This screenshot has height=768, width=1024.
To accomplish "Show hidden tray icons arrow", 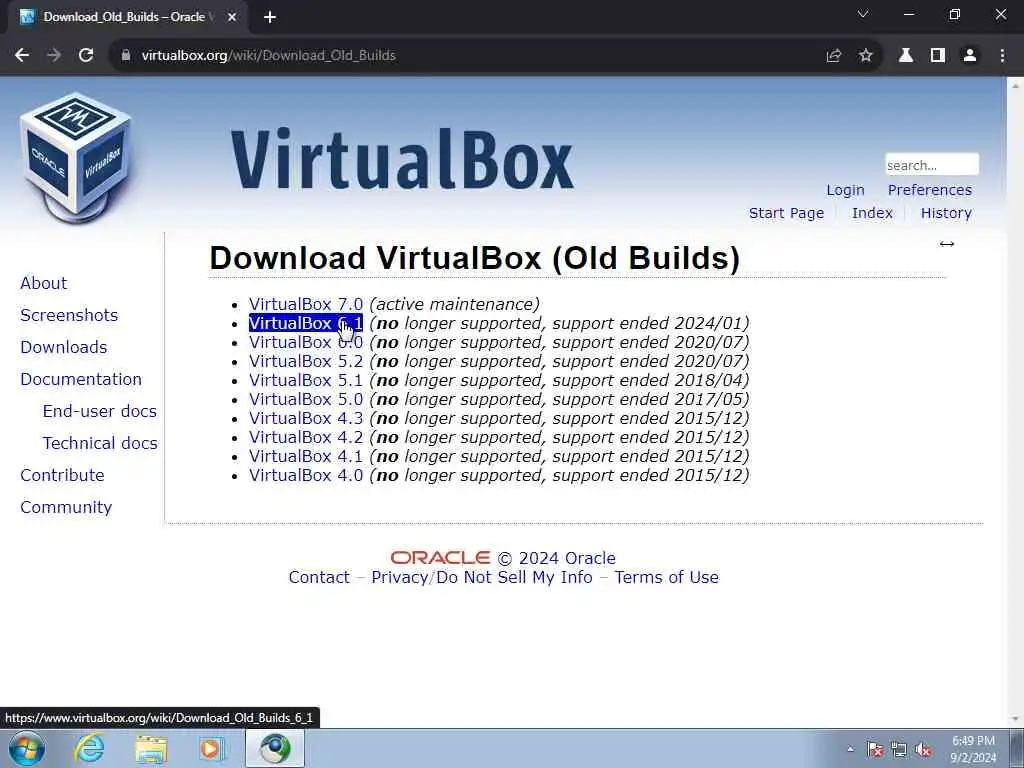I will coord(850,749).
